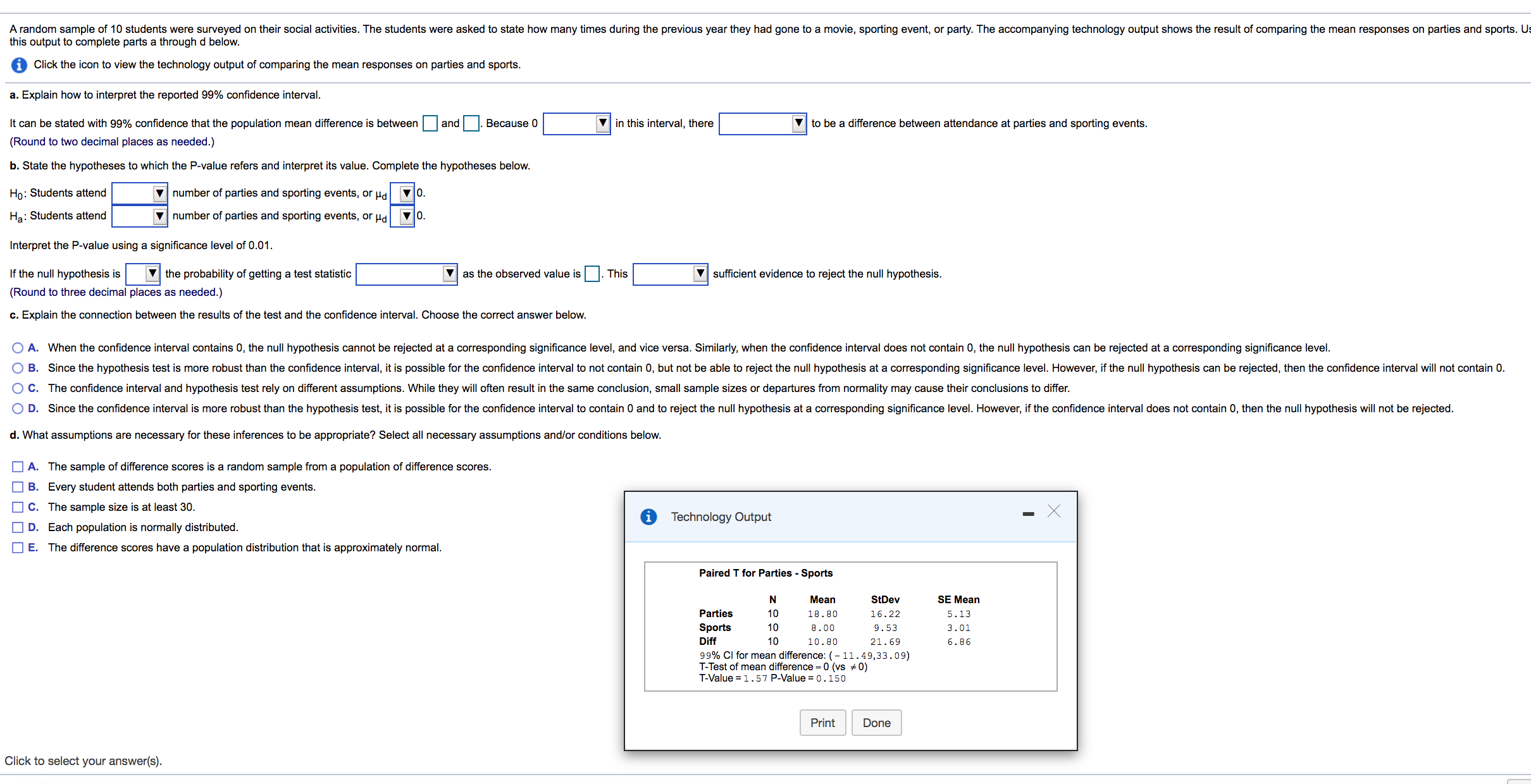Viewport: 1531px width, 784px height.
Task: Open the Ha μd comparison operator dropdown
Action: click(402, 216)
